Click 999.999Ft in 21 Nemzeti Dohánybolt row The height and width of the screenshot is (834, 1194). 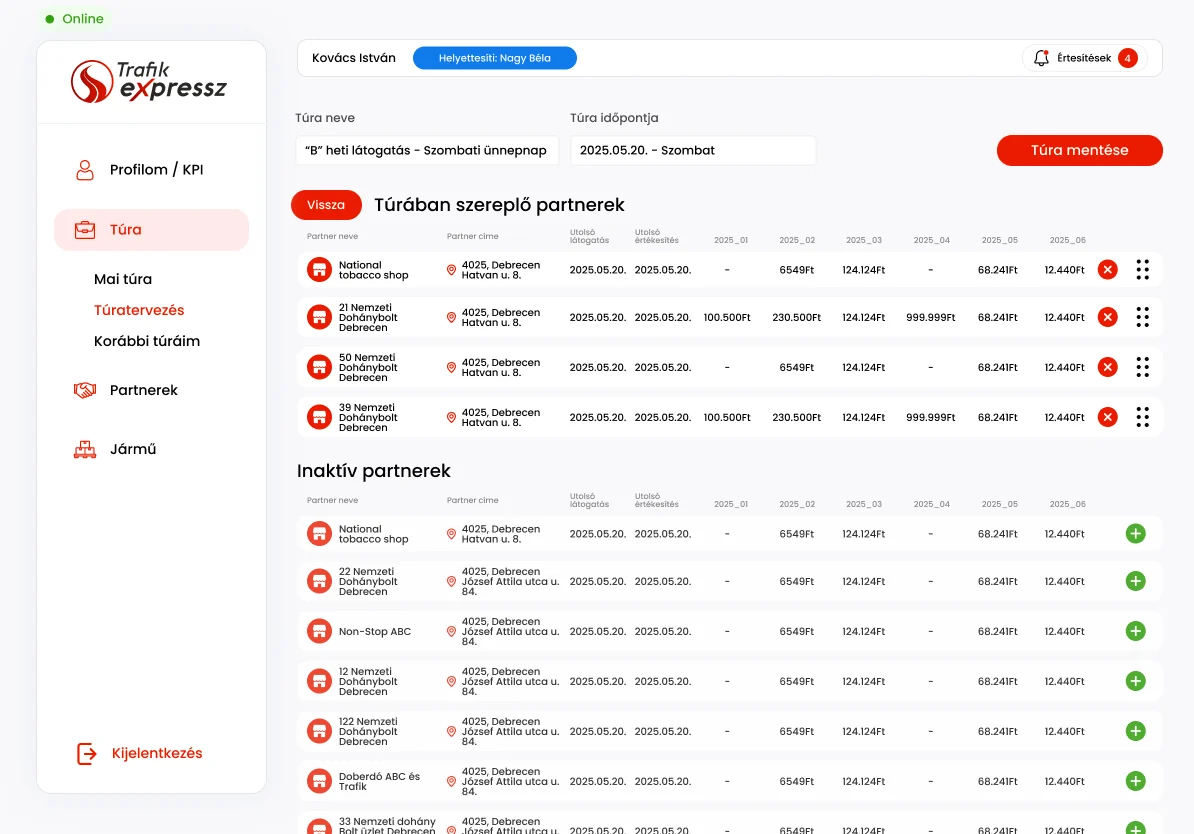[931, 318]
